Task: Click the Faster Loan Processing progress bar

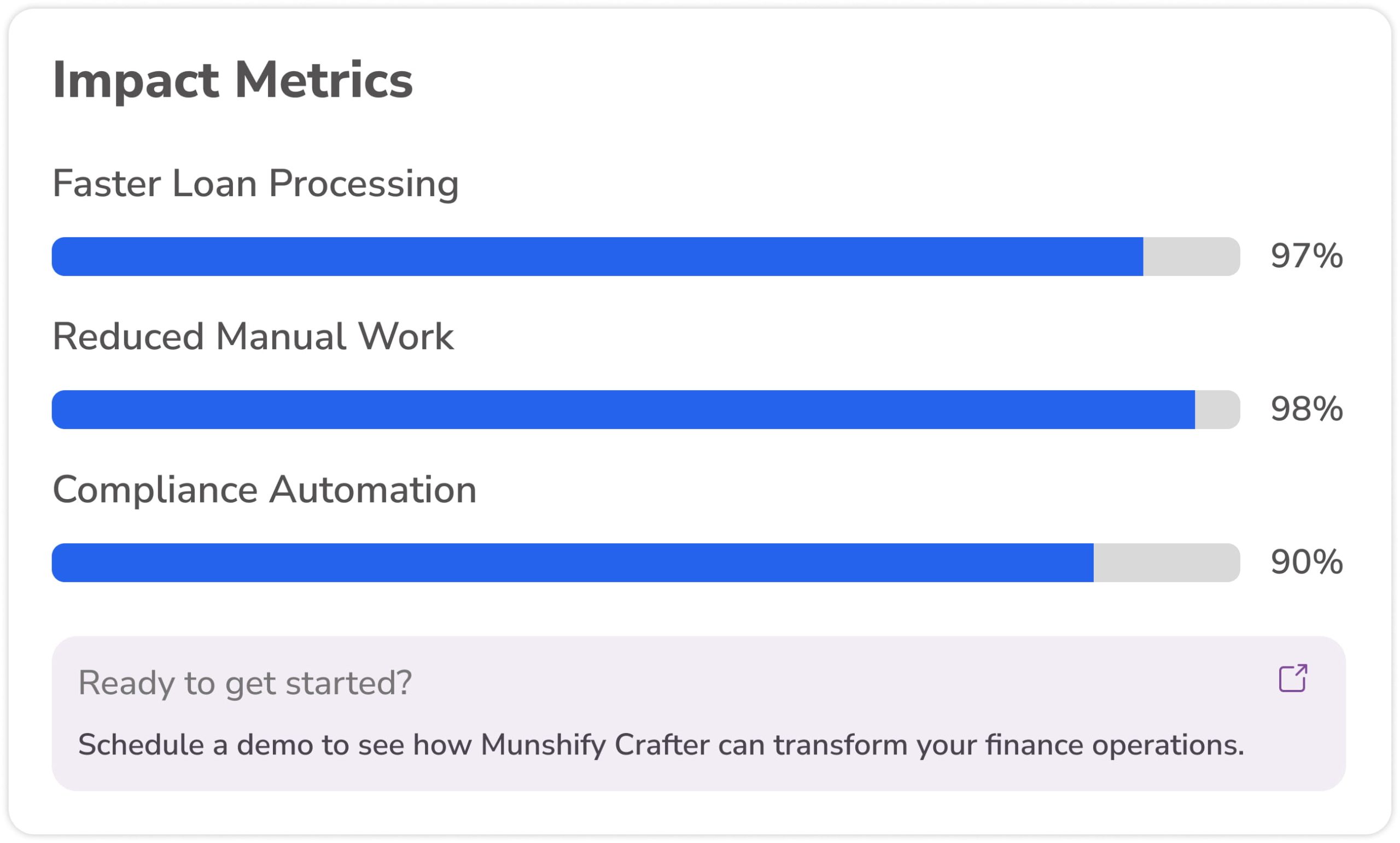Action: [646, 257]
